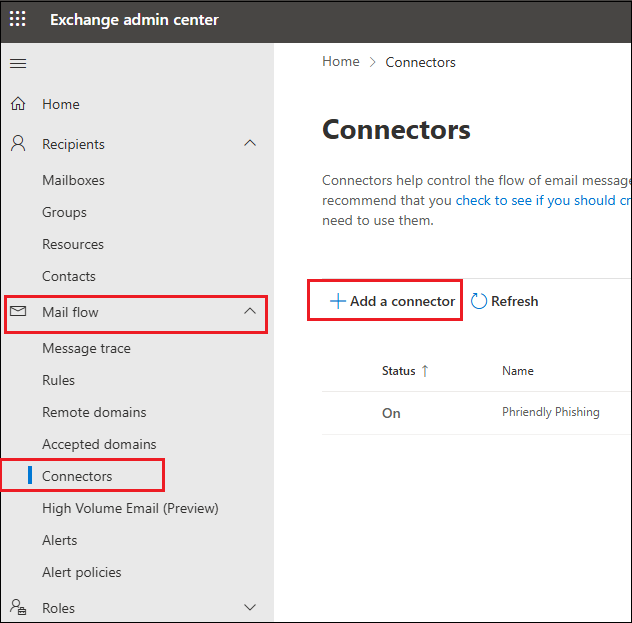Collapse the Recipients section chevron
The width and height of the screenshot is (632, 623).
pyautogui.click(x=250, y=143)
